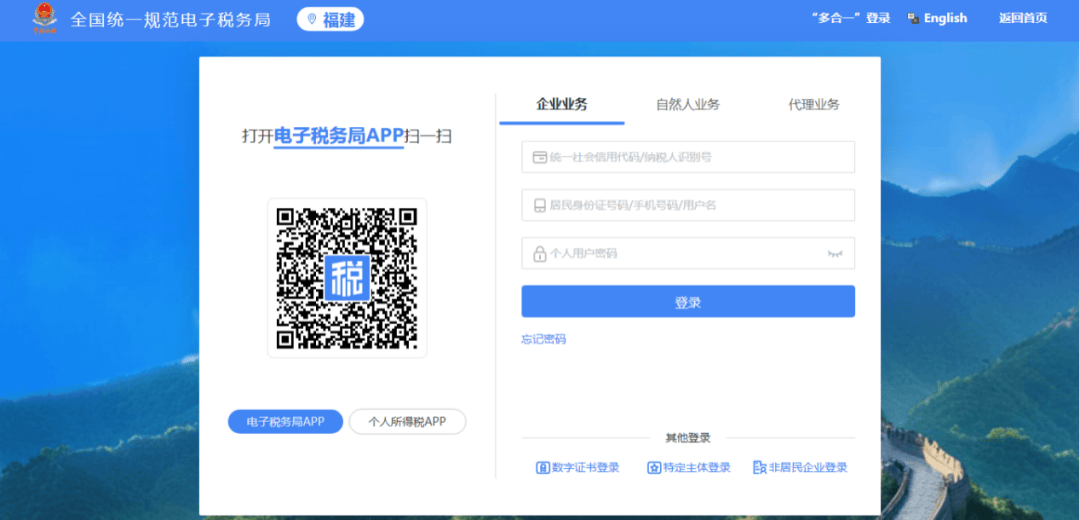Viewport: 1080px width, 520px height.
Task: Click the 特定主体登录 icon
Action: 654,467
